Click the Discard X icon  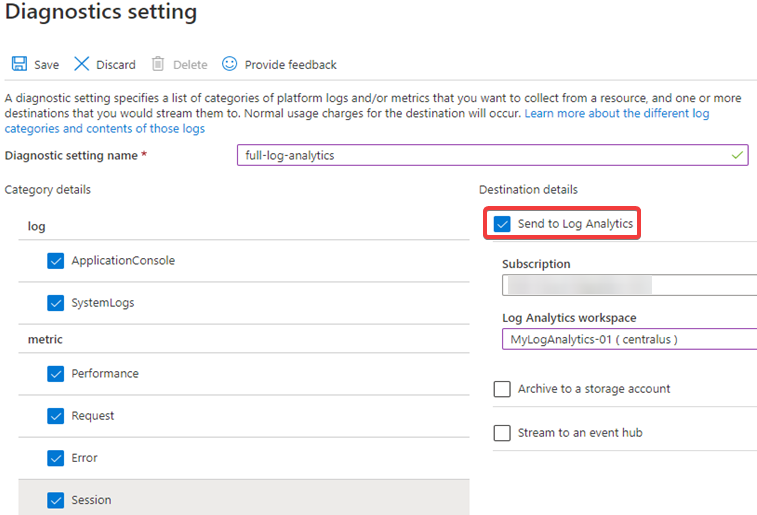pos(82,64)
